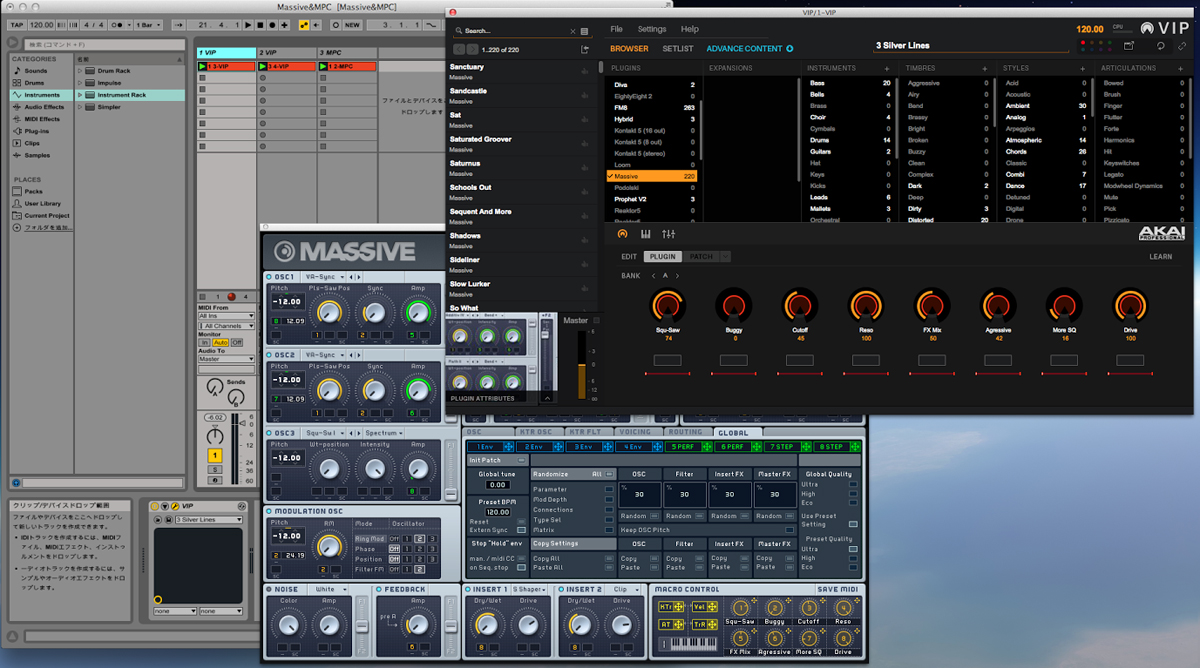
Task: Toggle the yellow automation arm button
Action: (305, 24)
